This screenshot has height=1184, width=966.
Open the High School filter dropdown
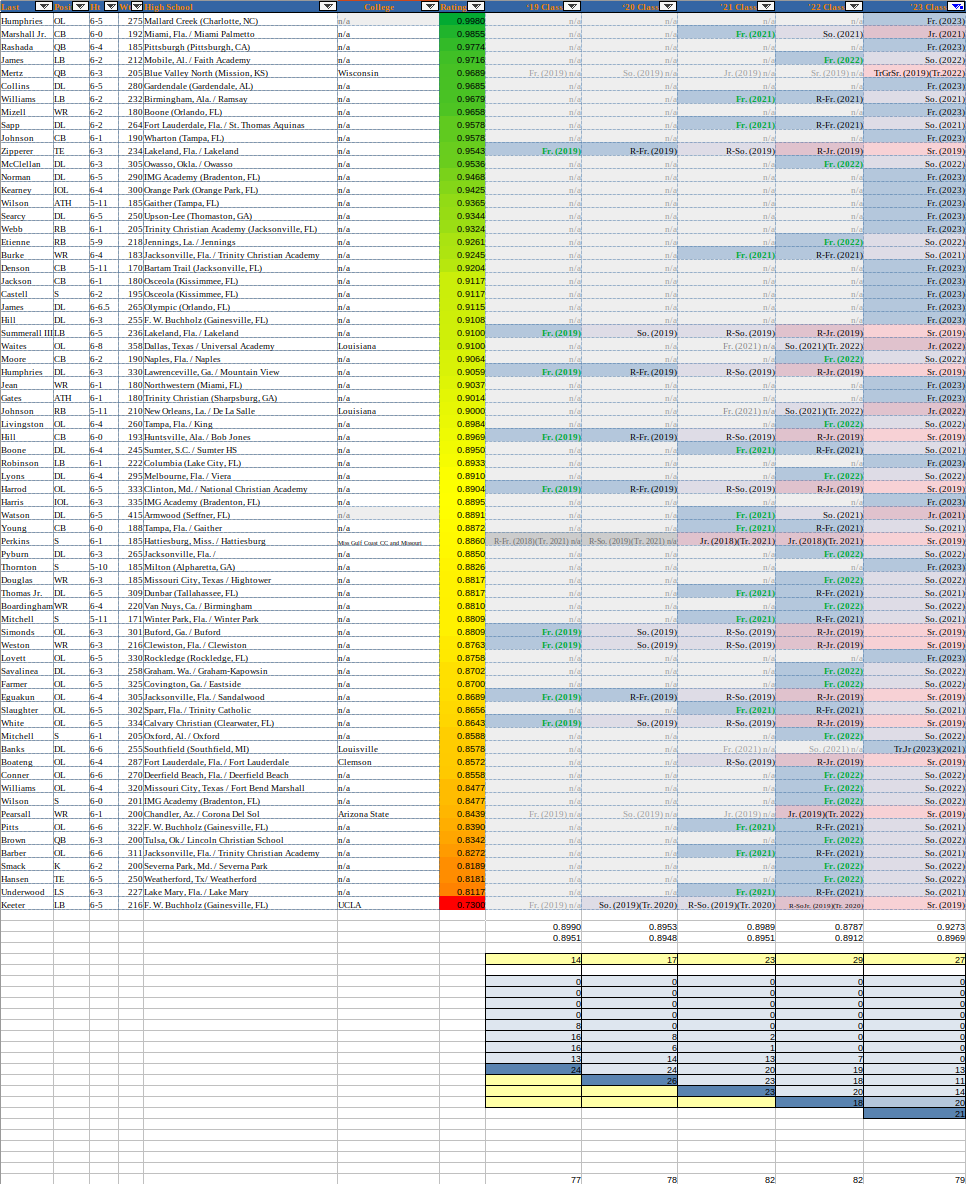pos(328,6)
